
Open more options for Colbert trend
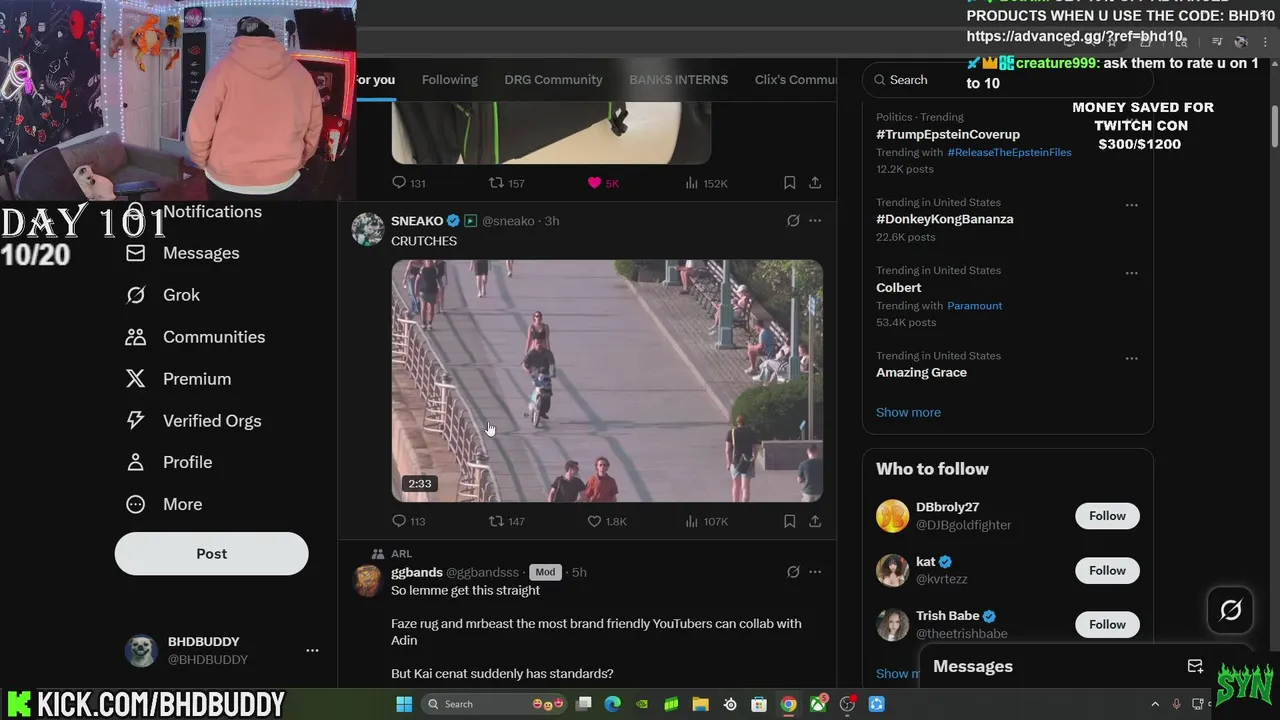click(1131, 273)
